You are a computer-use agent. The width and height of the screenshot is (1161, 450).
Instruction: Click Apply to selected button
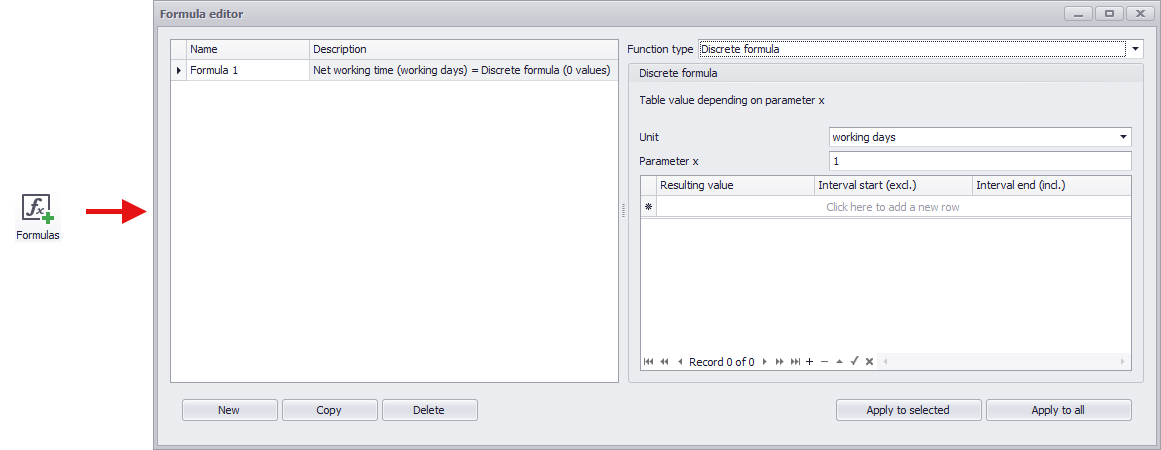pyautogui.click(x=908, y=410)
